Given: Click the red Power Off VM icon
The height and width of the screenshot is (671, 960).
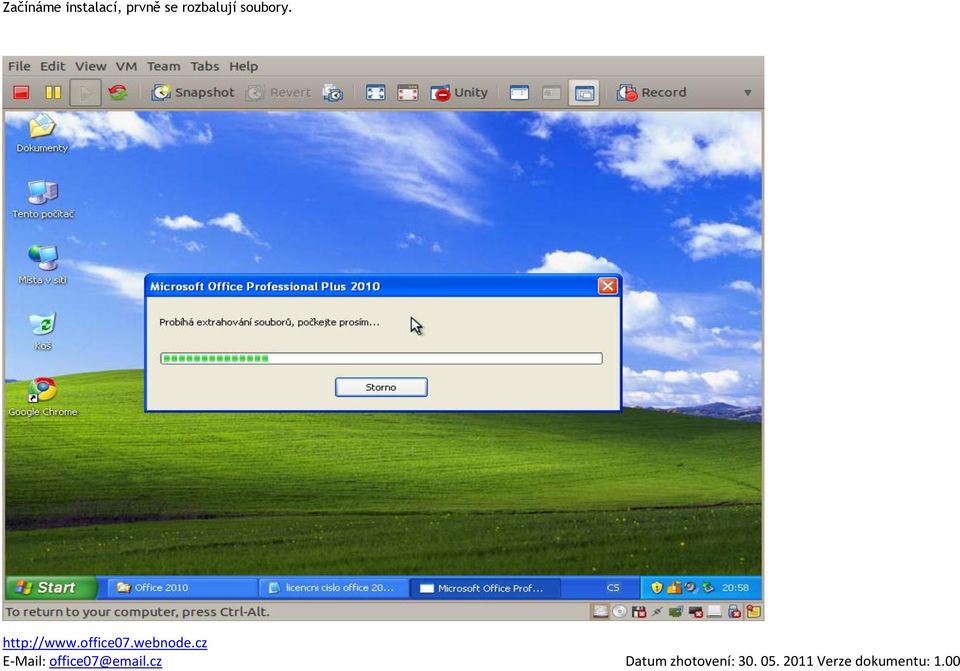Looking at the screenshot, I should coord(21,92).
